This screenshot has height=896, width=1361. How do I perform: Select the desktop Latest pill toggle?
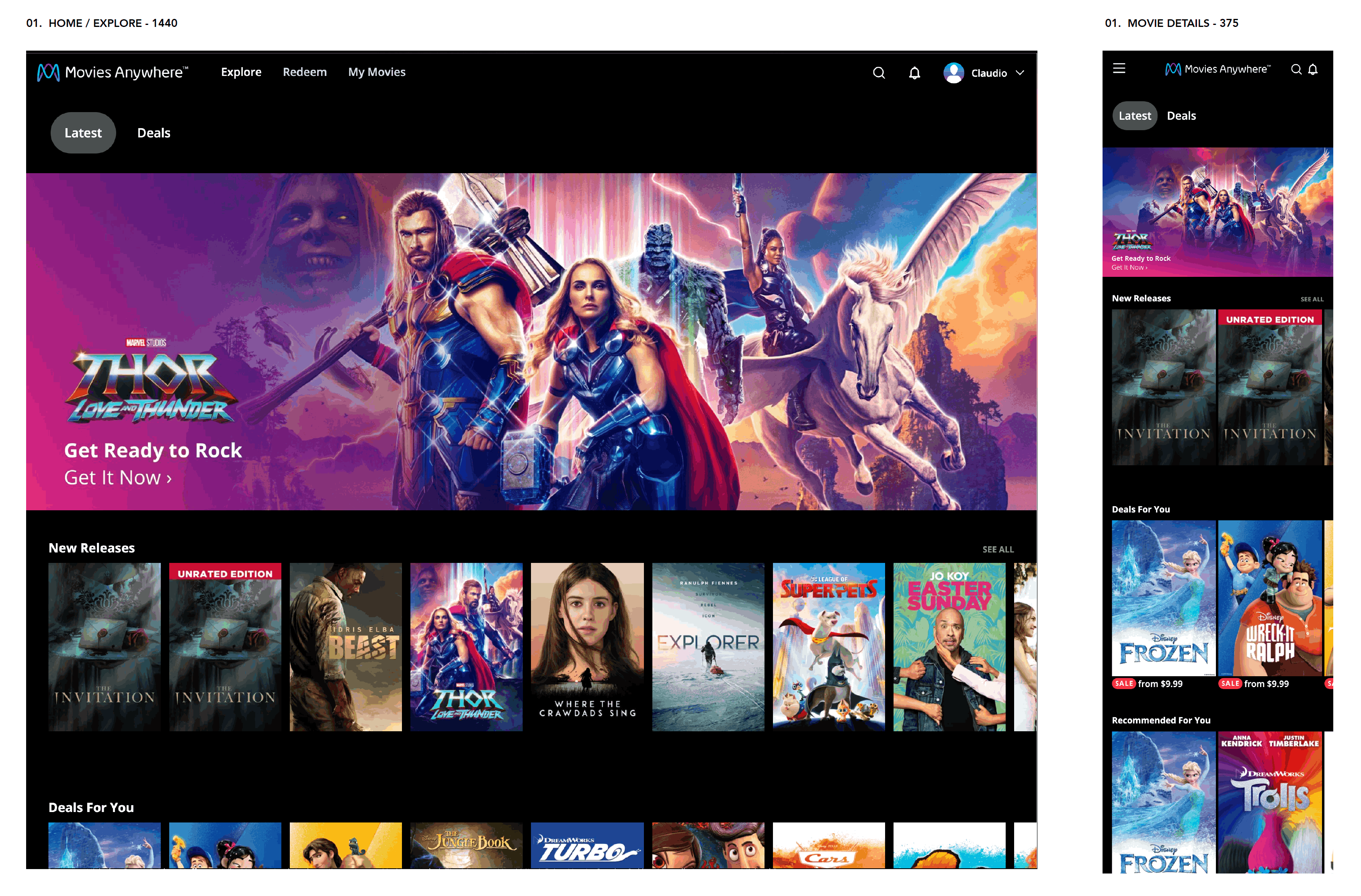point(83,133)
